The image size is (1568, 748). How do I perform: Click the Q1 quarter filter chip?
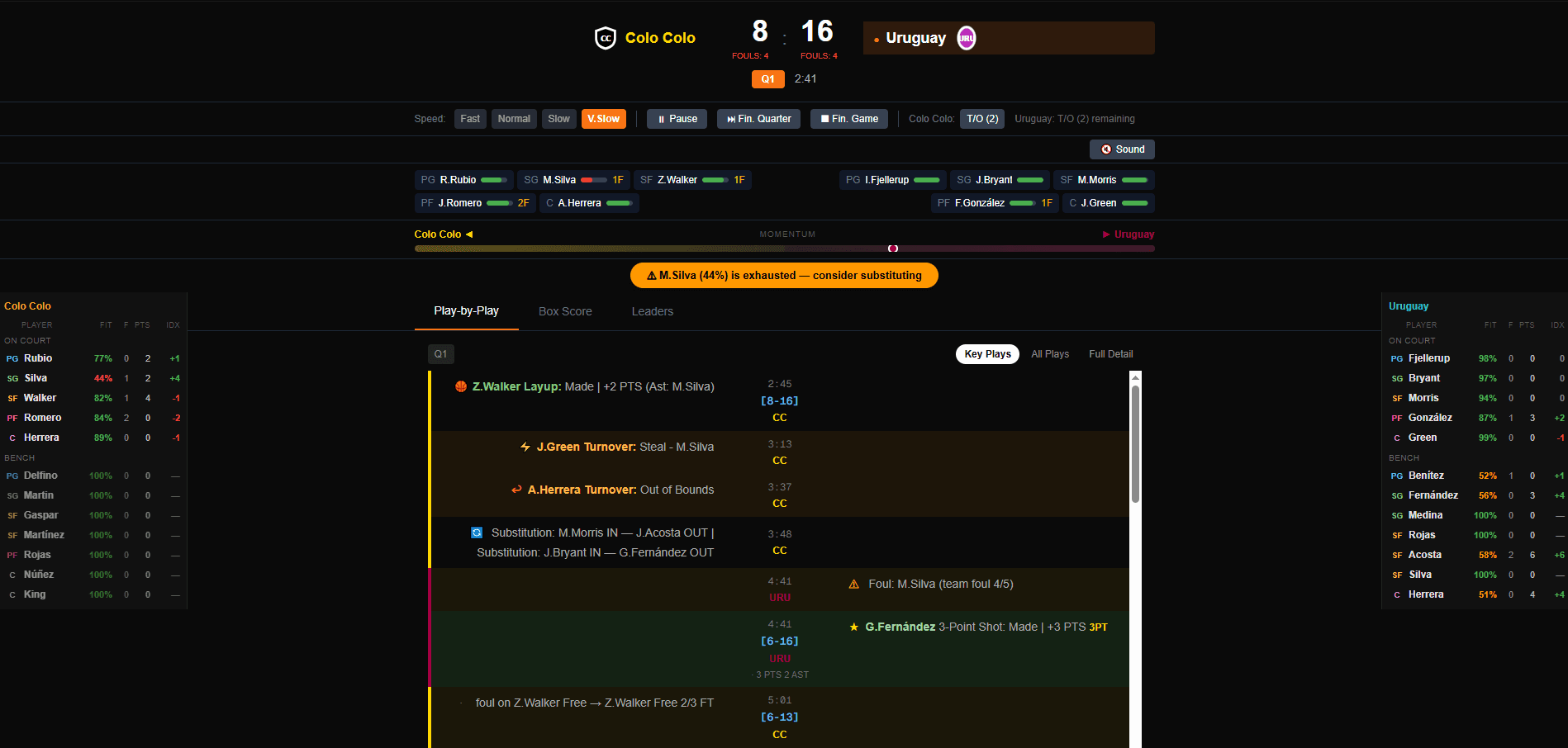[x=441, y=354]
